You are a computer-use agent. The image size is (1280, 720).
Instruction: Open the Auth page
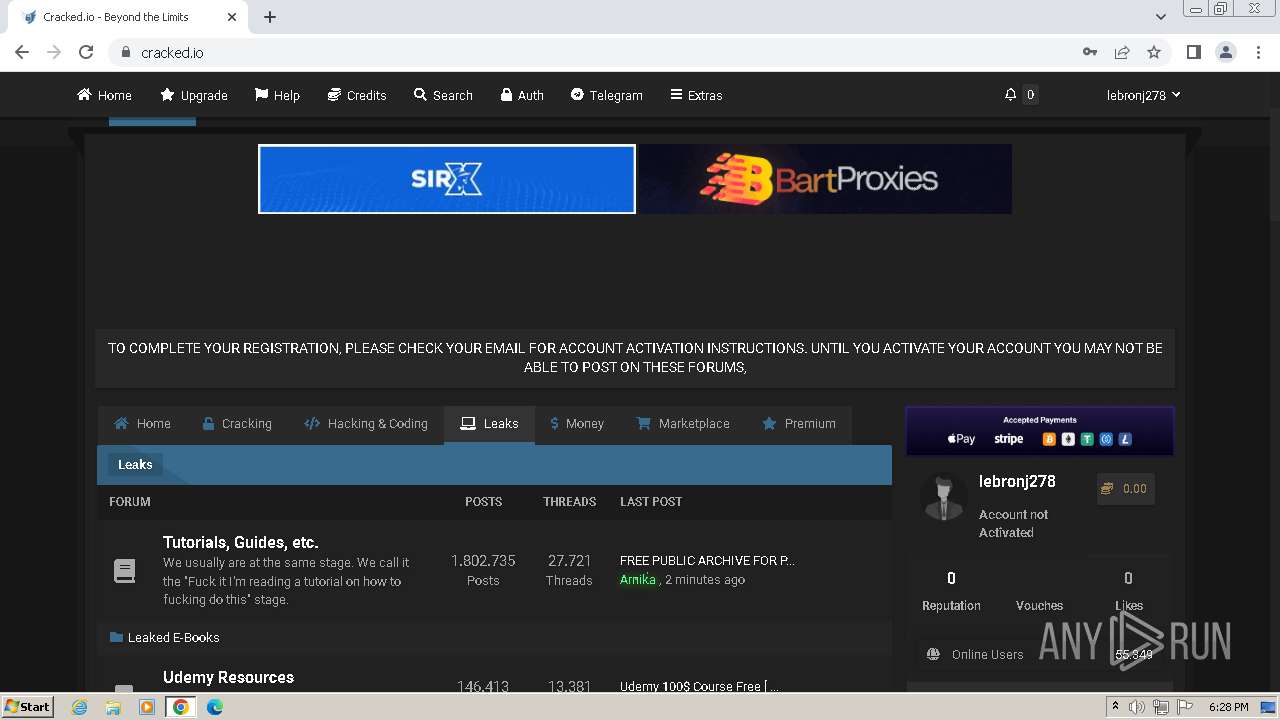point(522,95)
